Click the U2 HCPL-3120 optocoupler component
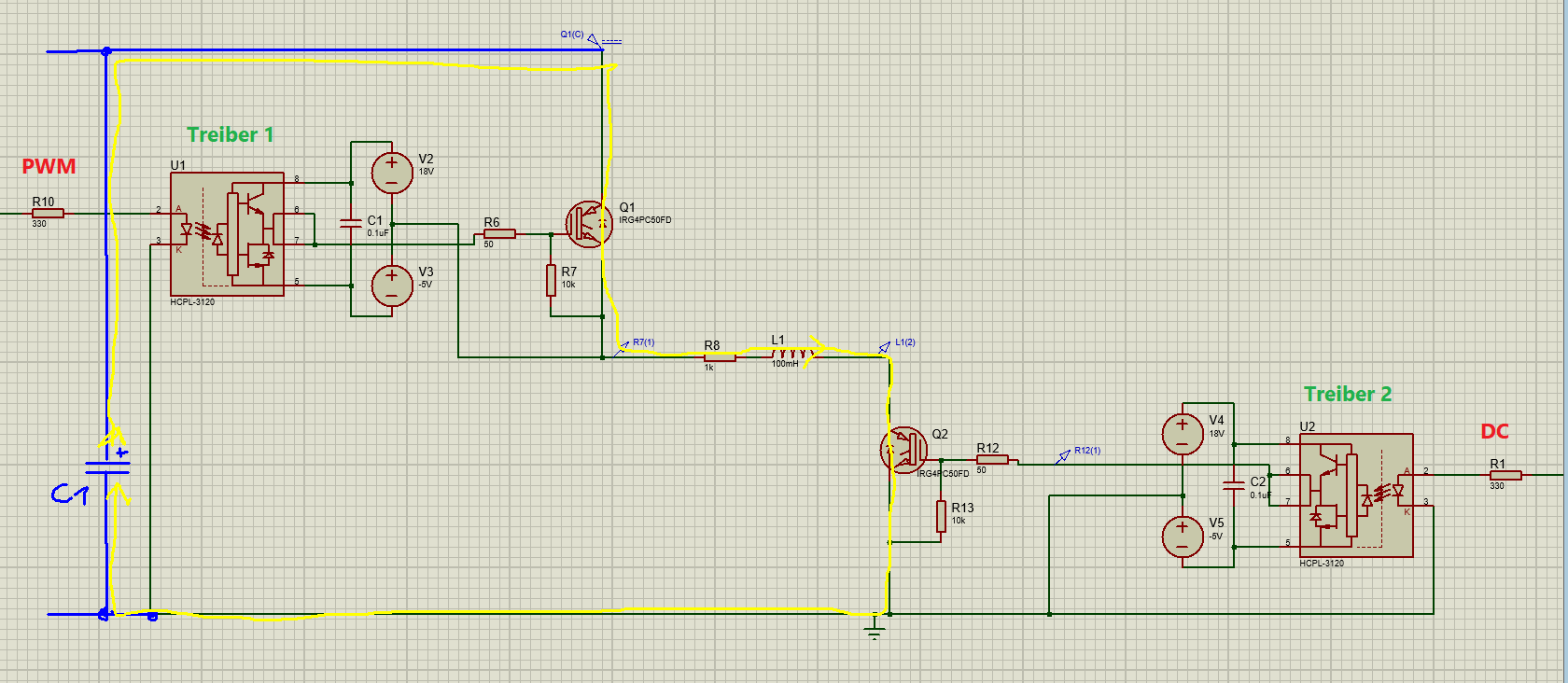Image resolution: width=1568 pixels, height=683 pixels. click(1355, 495)
